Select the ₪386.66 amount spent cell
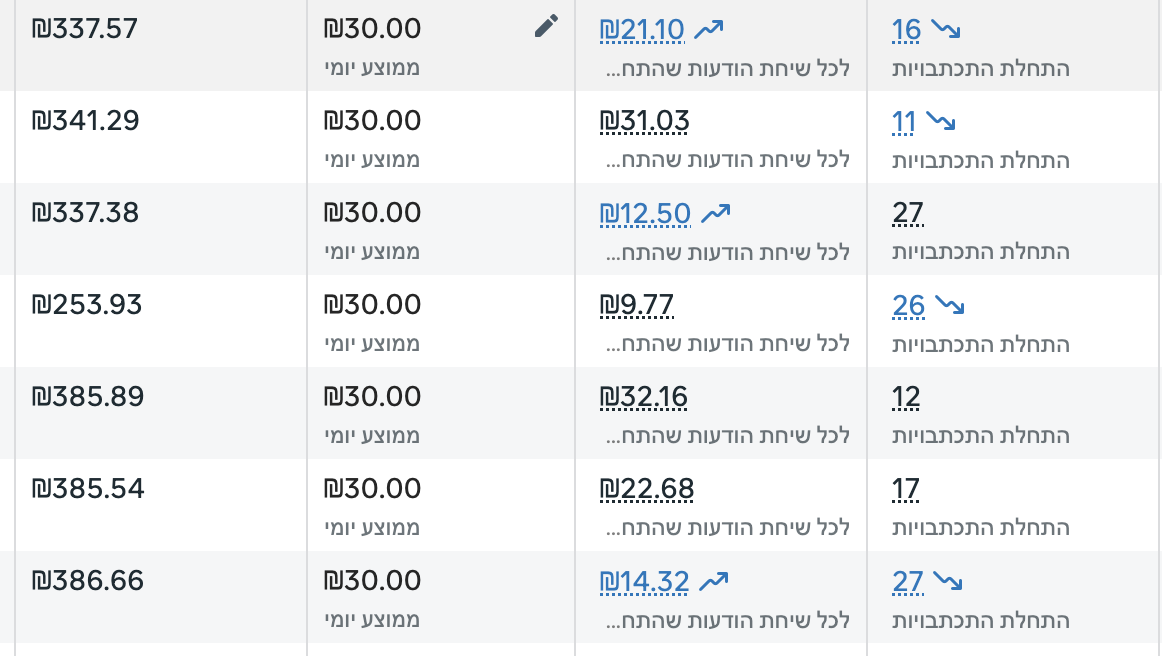This screenshot has height=656, width=1162. (x=88, y=581)
